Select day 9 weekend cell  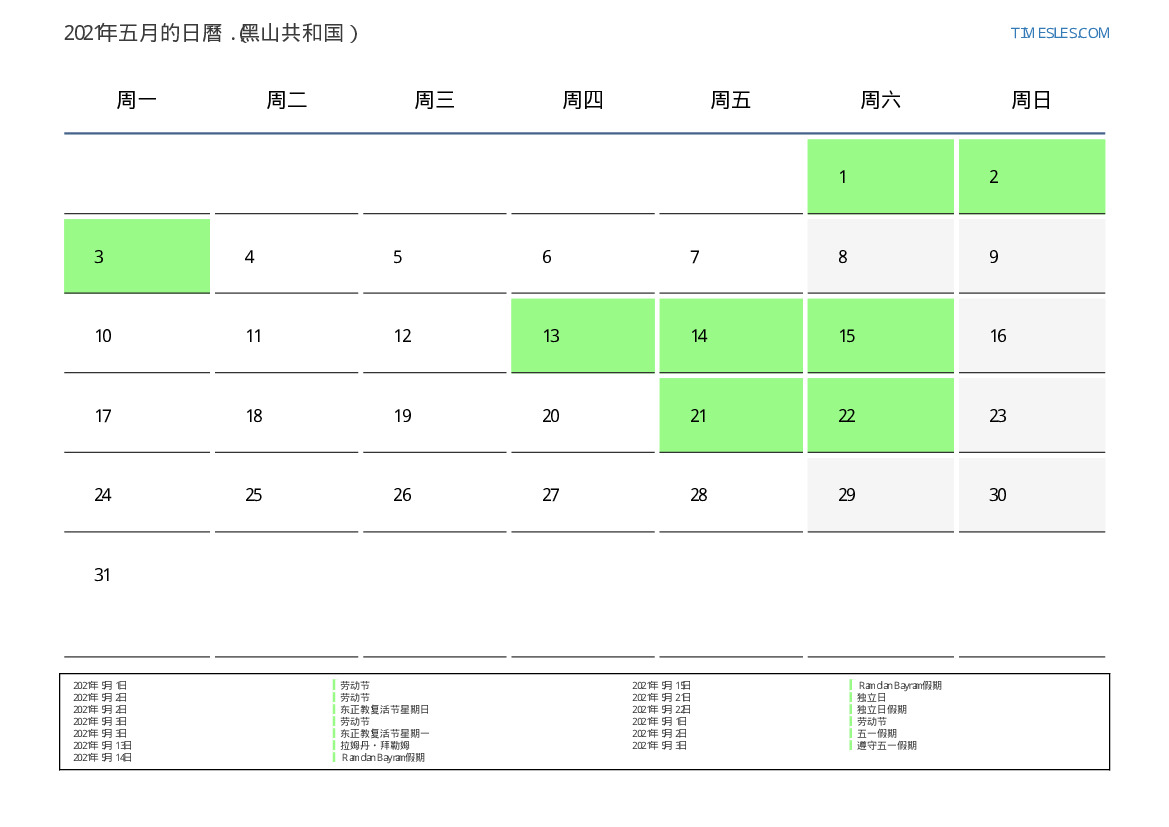[x=1031, y=257]
